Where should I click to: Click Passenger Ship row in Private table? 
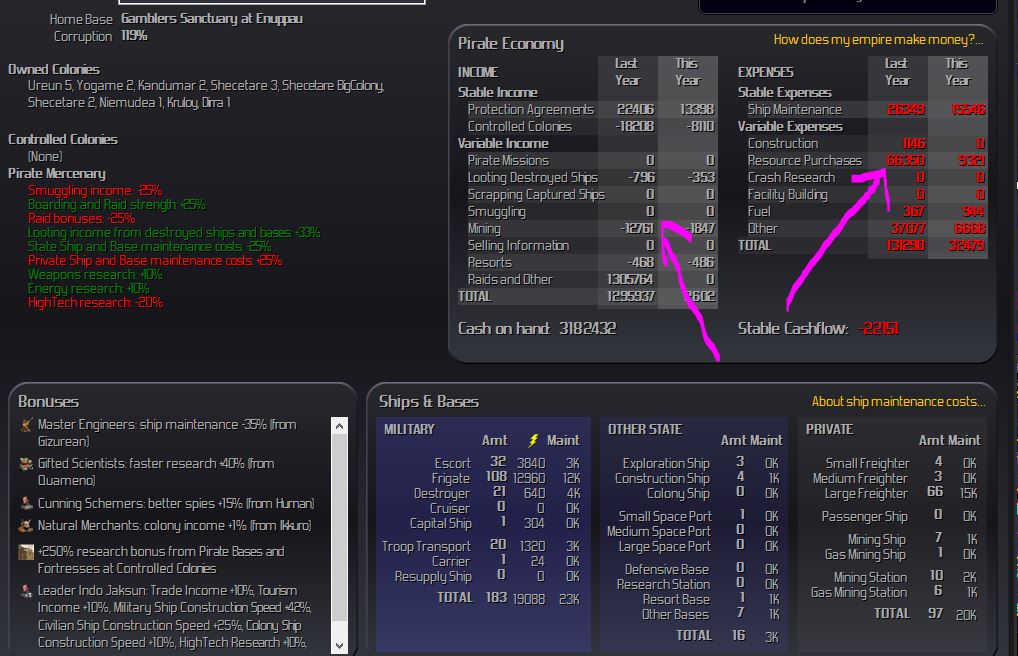[893, 516]
